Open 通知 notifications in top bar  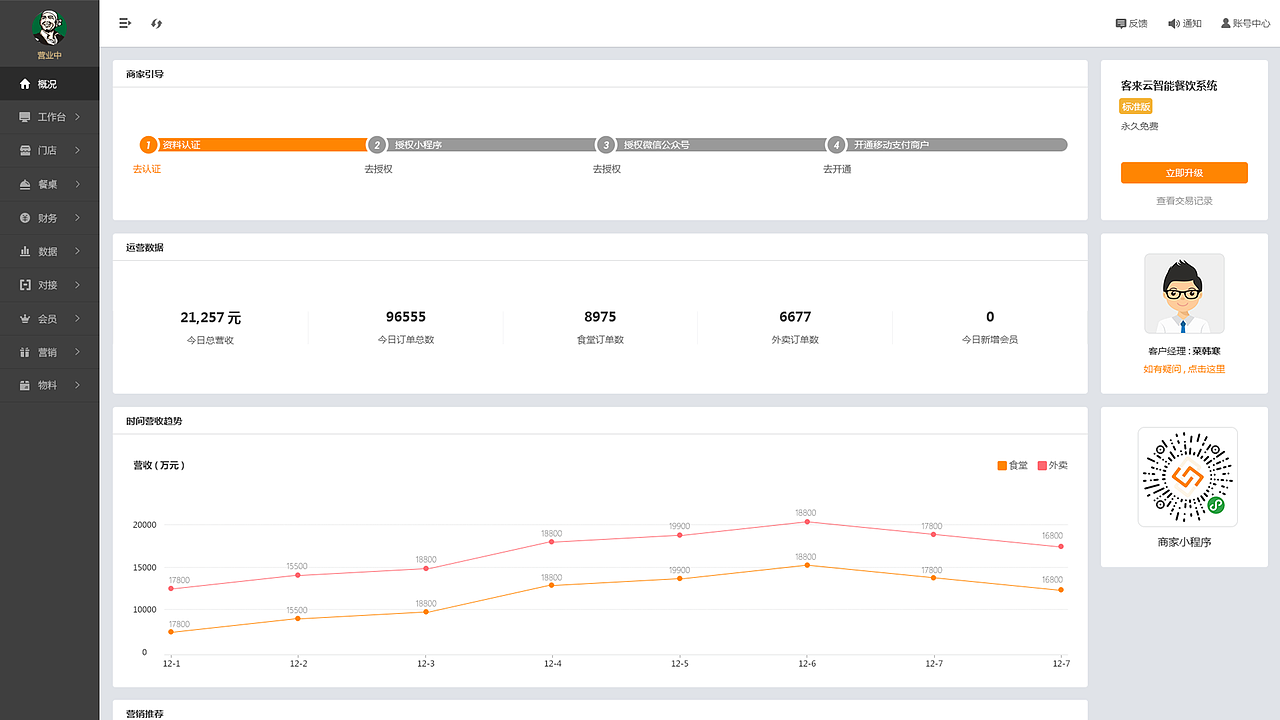1184,23
